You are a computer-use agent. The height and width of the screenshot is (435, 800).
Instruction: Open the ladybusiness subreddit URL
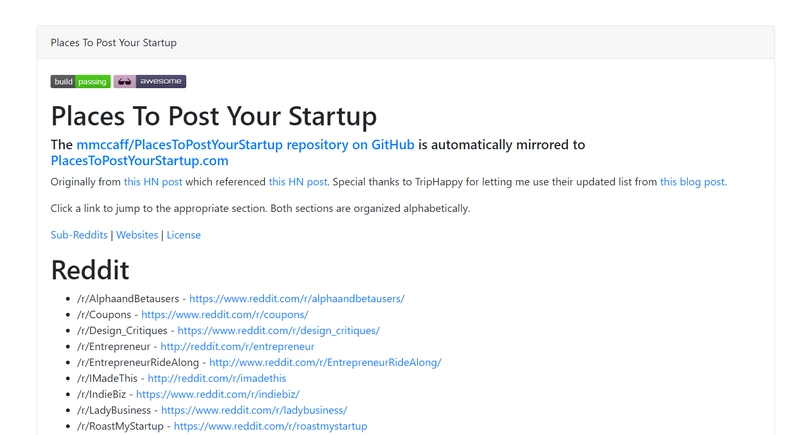254,410
